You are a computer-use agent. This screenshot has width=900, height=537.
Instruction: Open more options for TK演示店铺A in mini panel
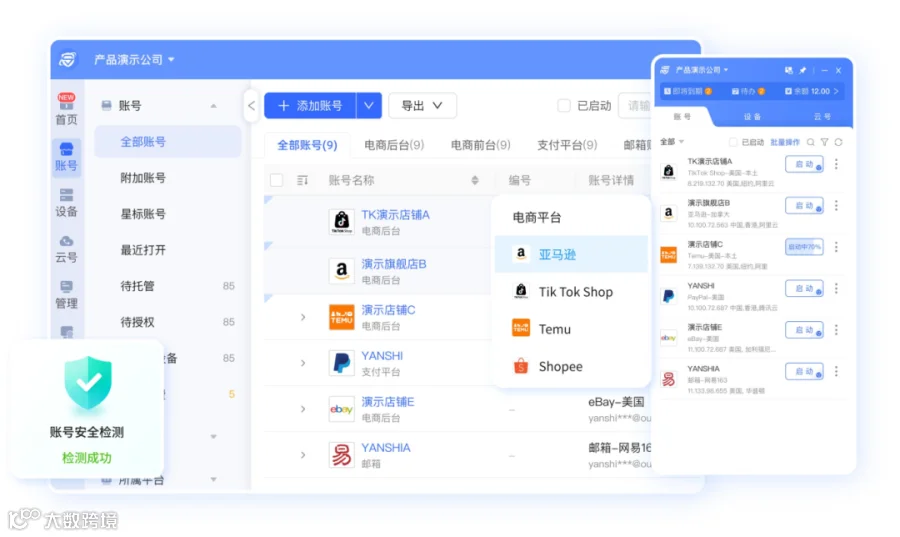(x=836, y=164)
